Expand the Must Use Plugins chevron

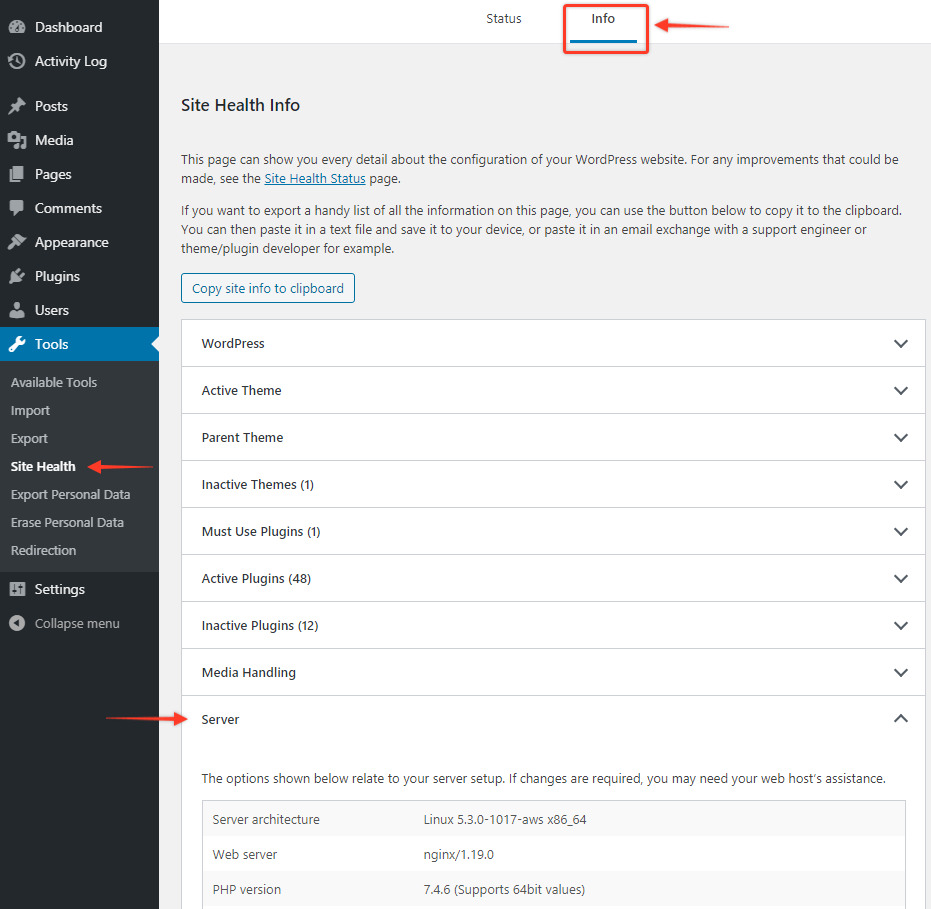pos(900,531)
